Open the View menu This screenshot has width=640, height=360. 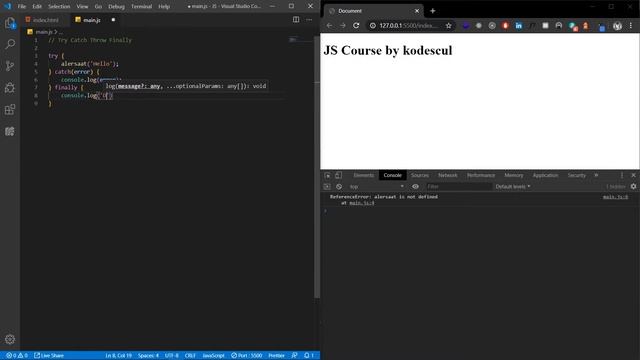(82, 7)
